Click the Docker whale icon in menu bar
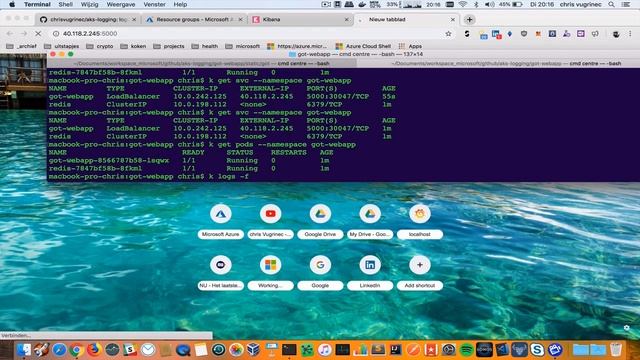This screenshot has height=360, width=640. pyautogui.click(x=362, y=4)
